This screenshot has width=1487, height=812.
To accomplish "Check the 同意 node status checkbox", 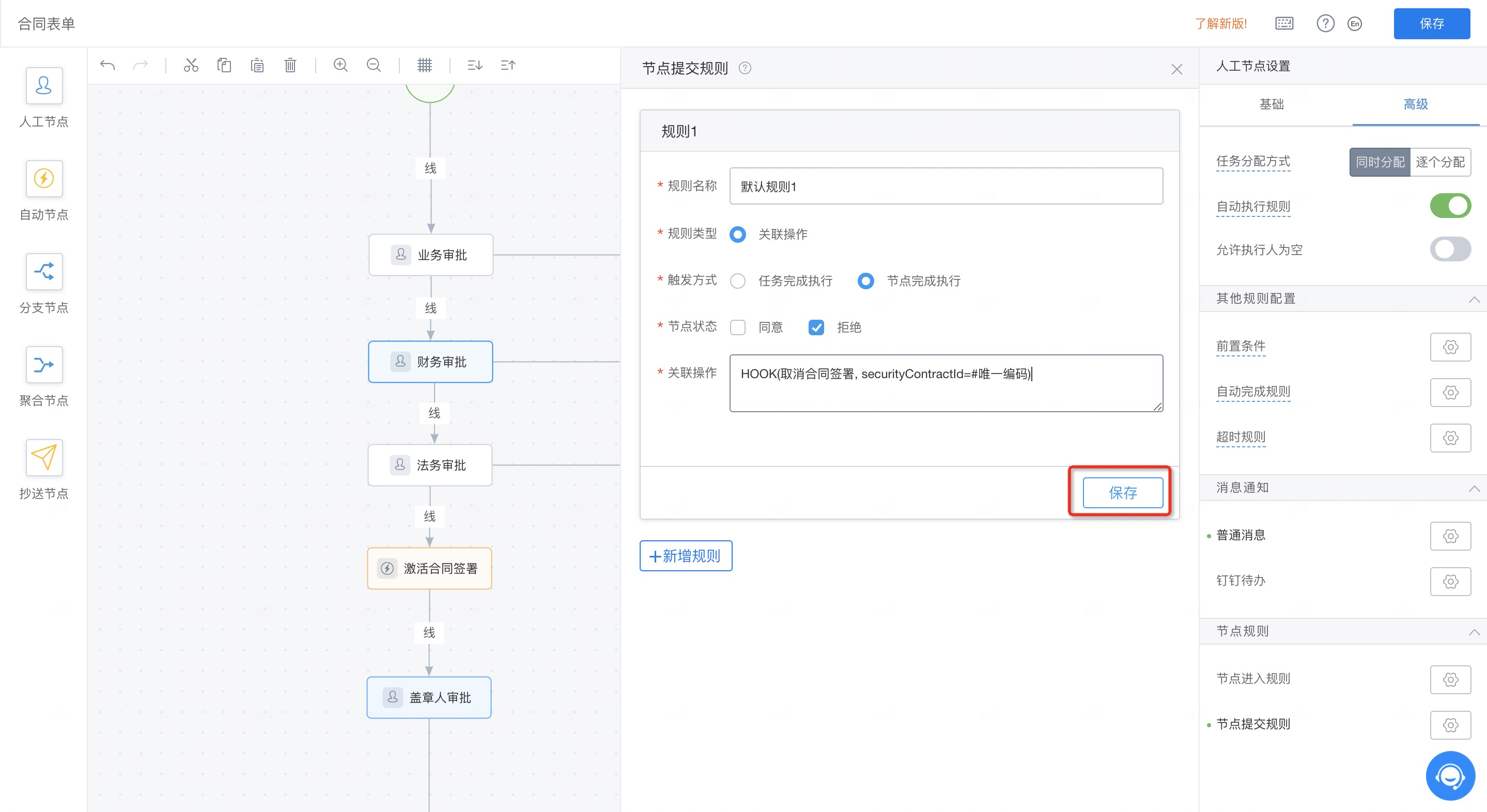I will 738,327.
